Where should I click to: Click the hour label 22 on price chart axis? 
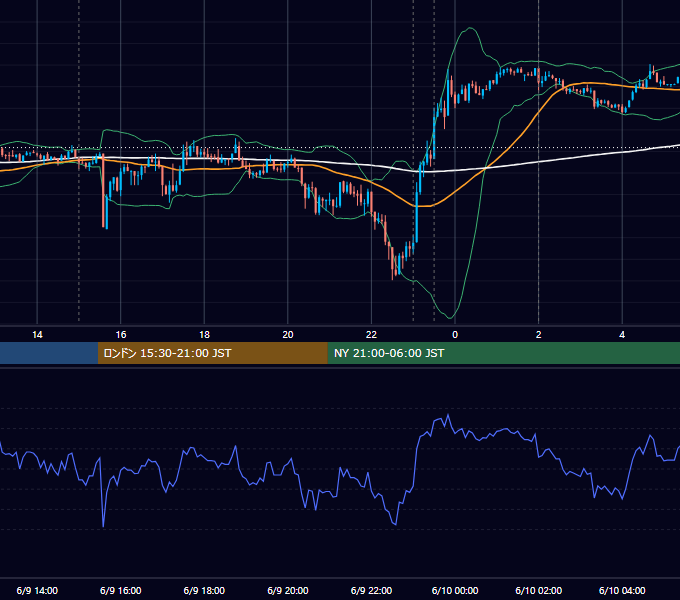(x=371, y=335)
